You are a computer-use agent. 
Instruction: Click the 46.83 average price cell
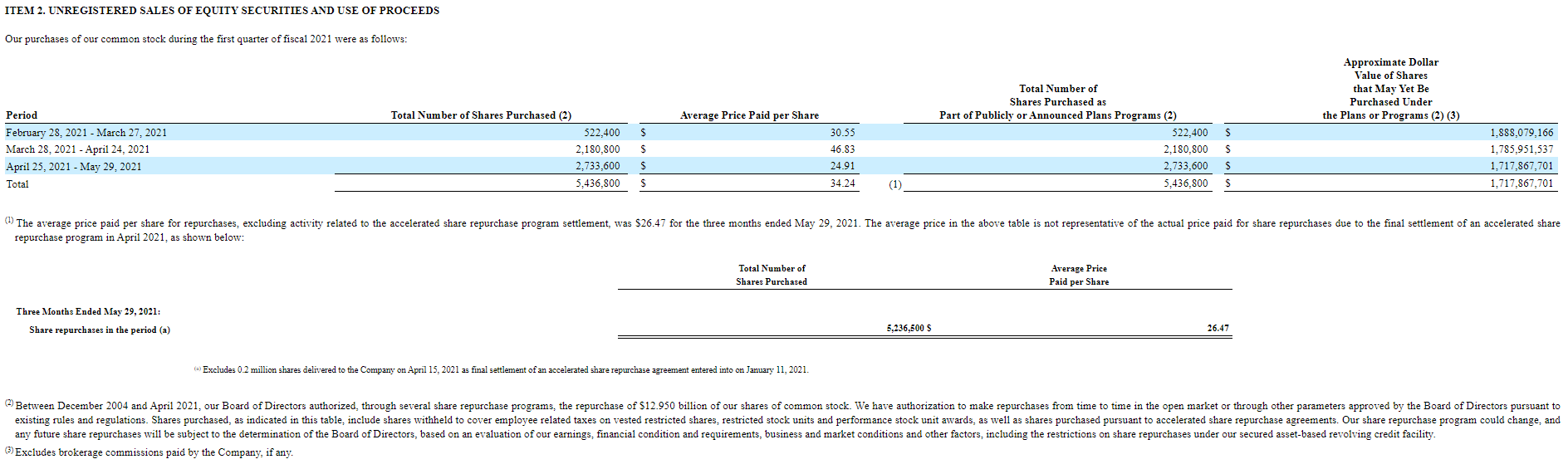coord(842,149)
